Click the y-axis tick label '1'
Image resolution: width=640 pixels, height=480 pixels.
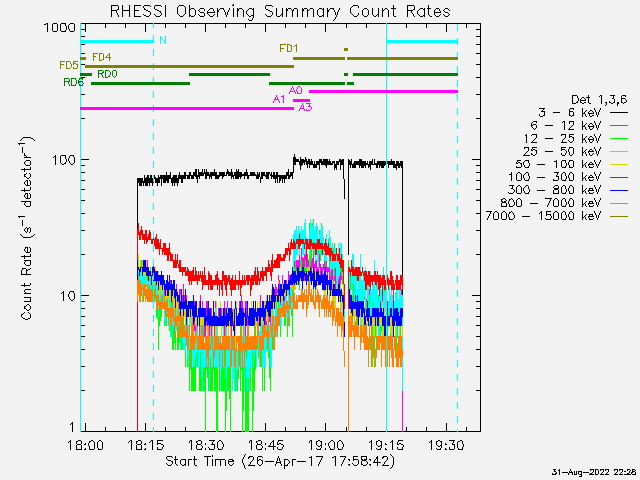click(x=72, y=427)
